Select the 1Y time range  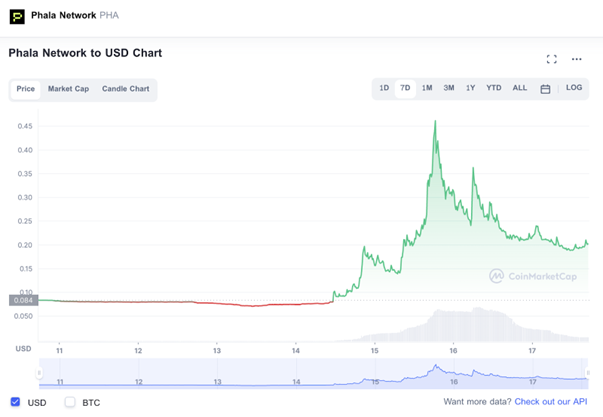coord(470,88)
